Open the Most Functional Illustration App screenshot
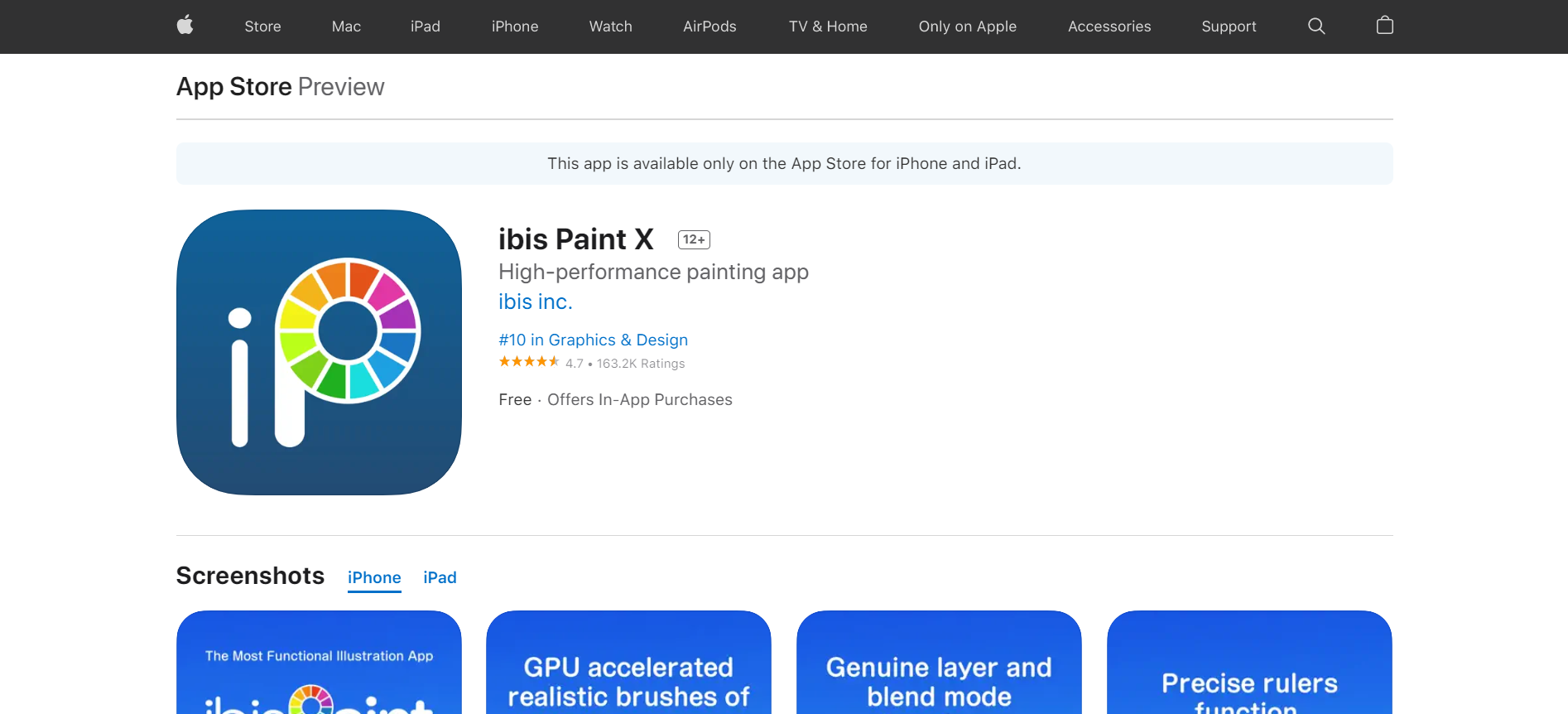This screenshot has height=714, width=1568. point(319,663)
